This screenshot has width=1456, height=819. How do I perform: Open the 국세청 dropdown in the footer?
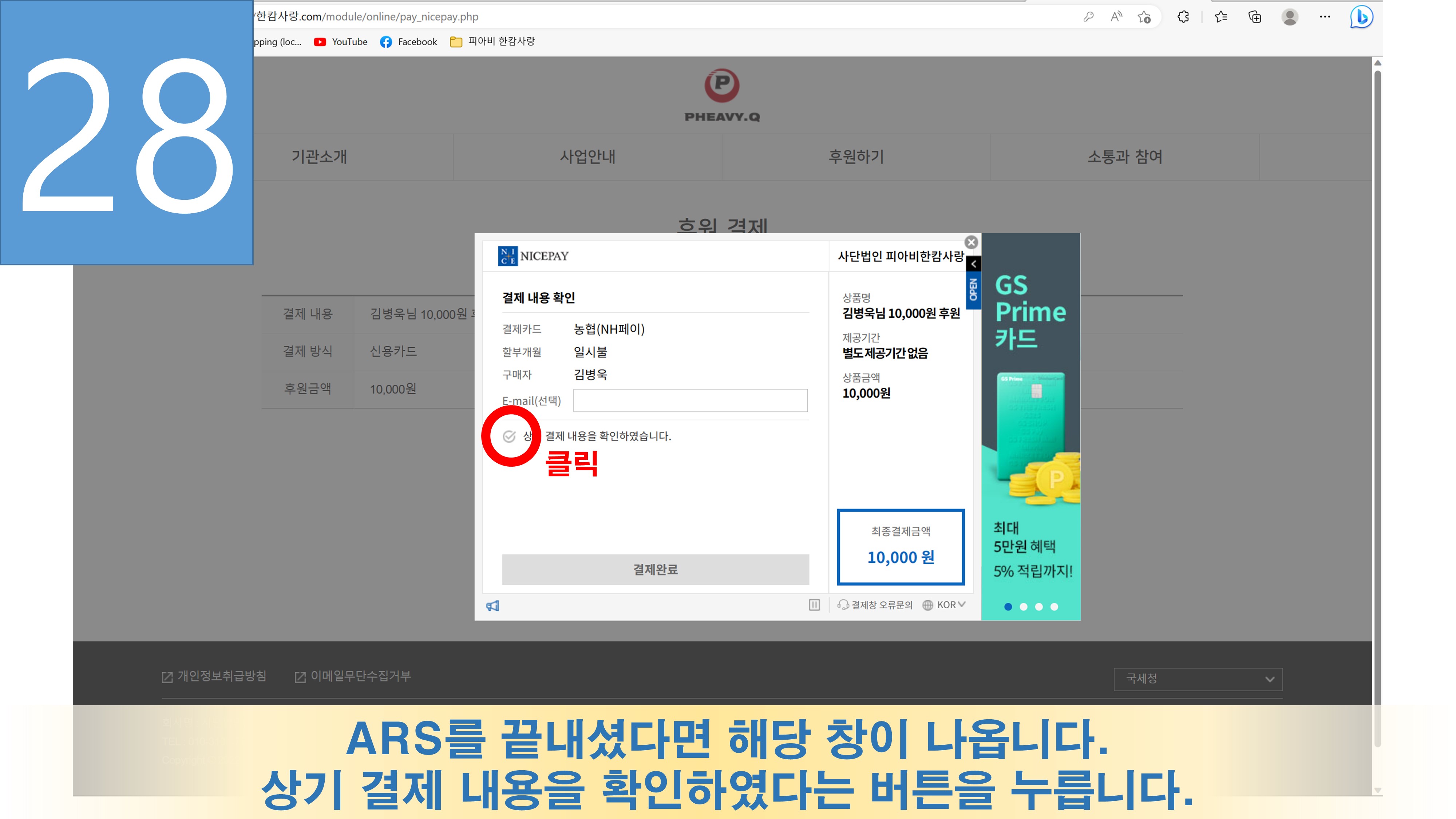1198,679
